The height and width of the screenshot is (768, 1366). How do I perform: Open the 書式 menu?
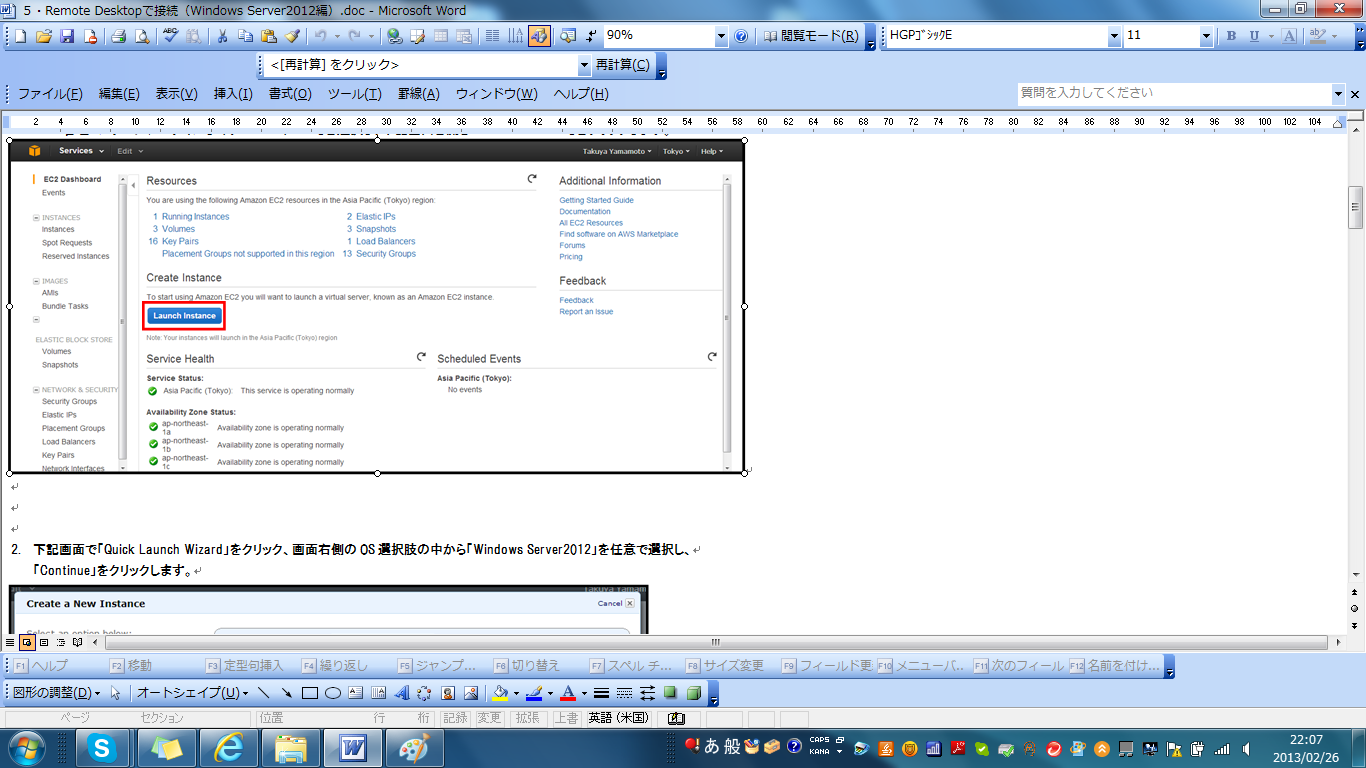tap(290, 94)
